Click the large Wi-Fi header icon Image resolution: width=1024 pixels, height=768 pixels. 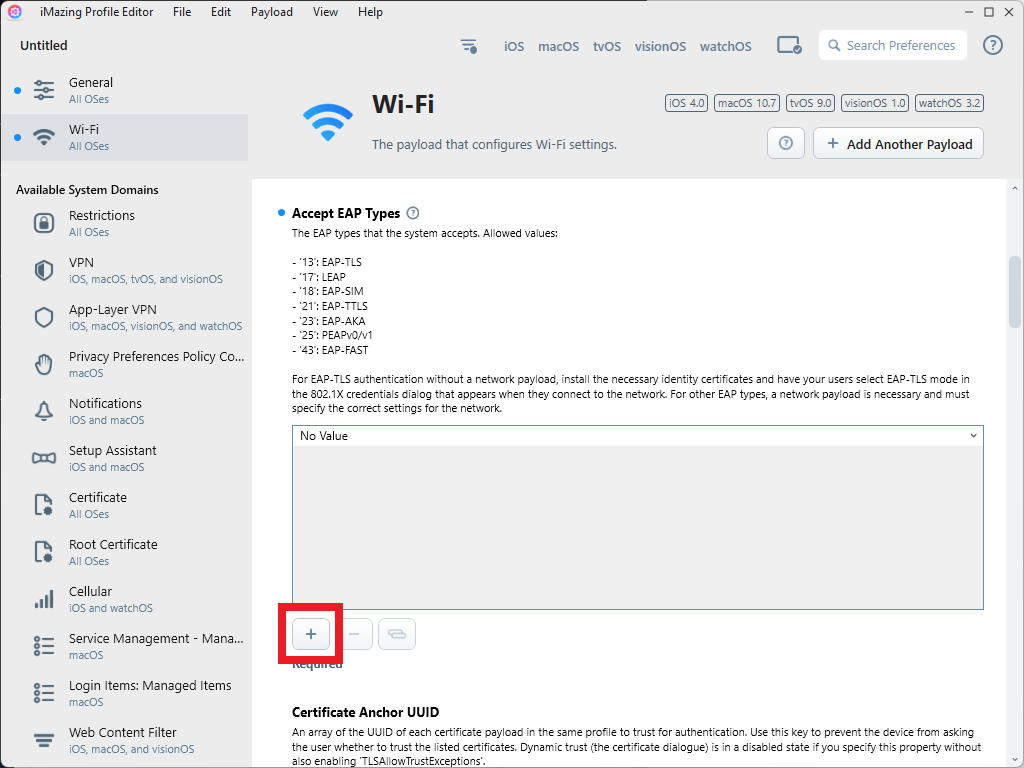click(328, 122)
